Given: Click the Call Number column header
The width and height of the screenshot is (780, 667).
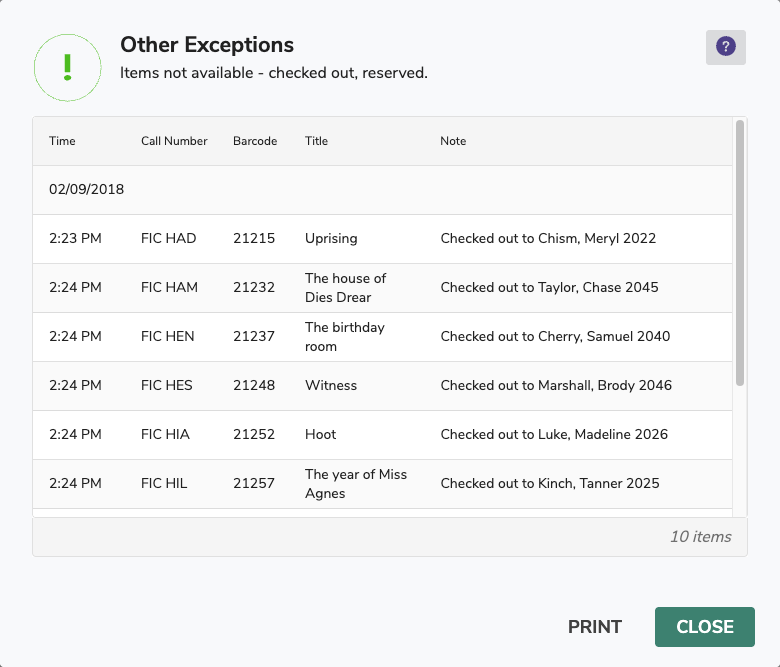Looking at the screenshot, I should click(174, 141).
